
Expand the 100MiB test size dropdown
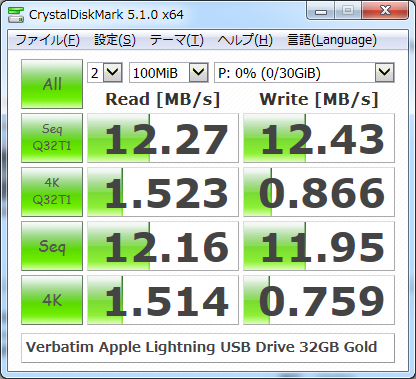(x=199, y=72)
